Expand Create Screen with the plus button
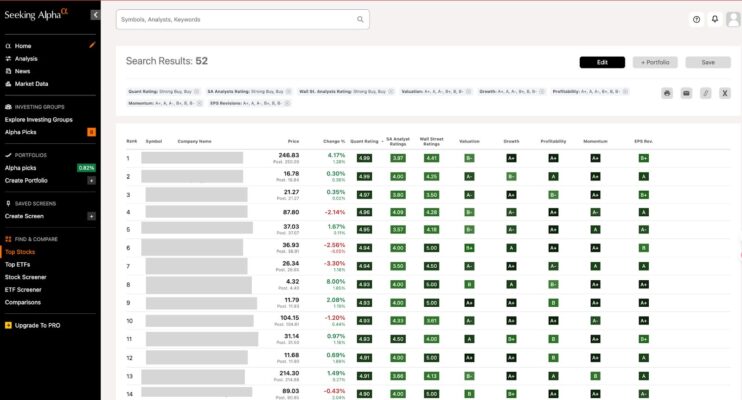742x400 pixels. pos(91,216)
